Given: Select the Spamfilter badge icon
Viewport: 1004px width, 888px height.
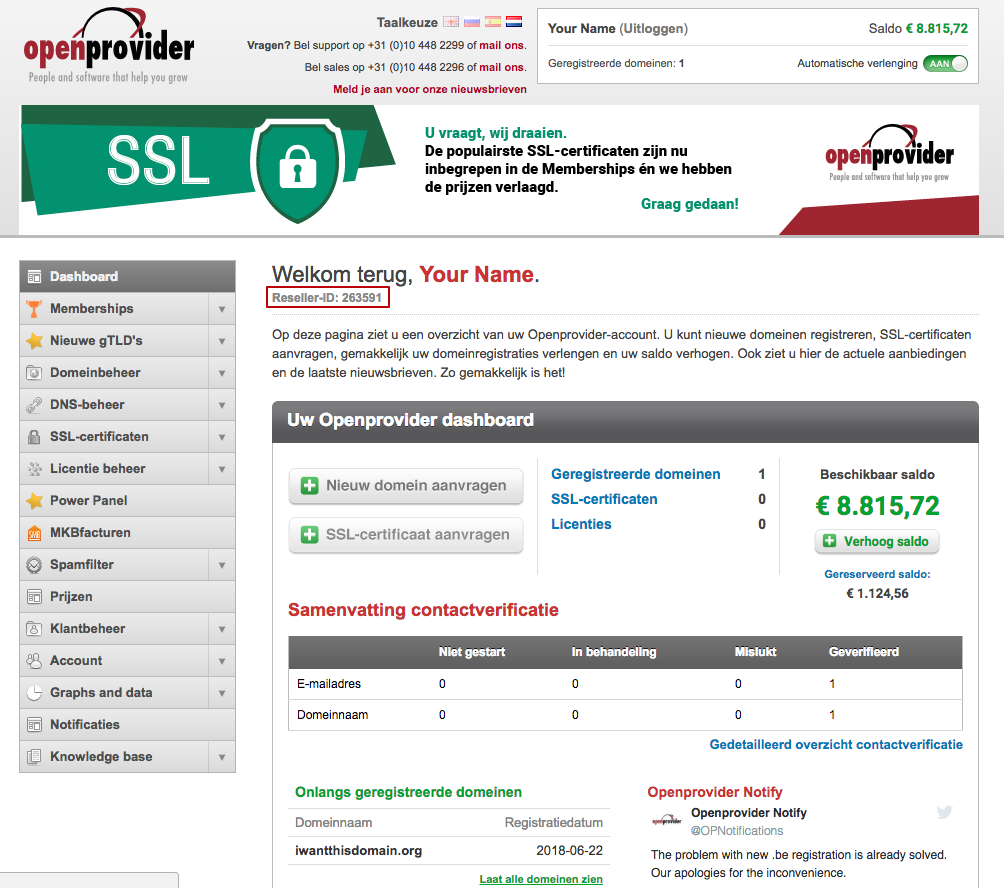Looking at the screenshot, I should tap(34, 565).
